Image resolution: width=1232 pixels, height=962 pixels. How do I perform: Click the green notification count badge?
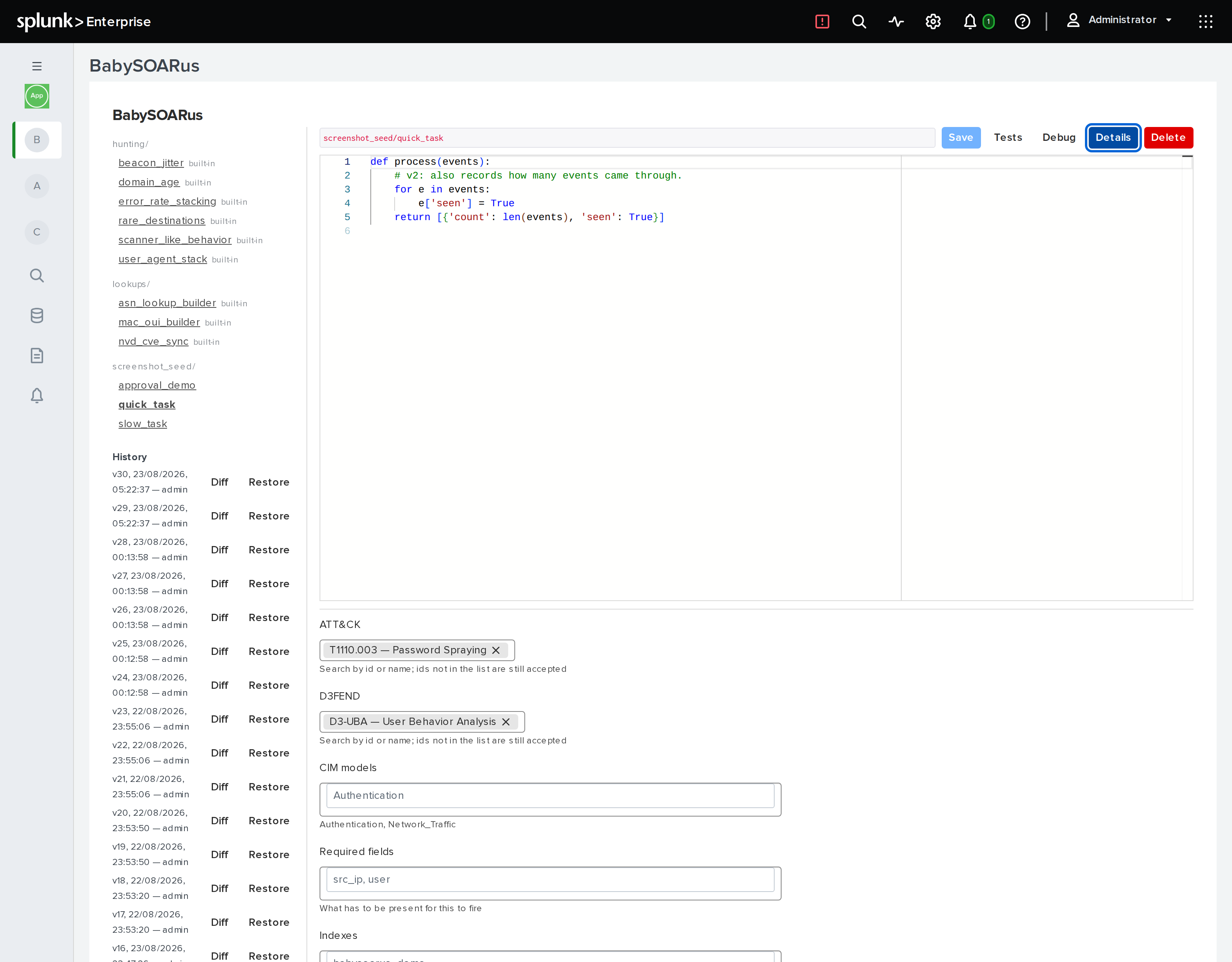tap(988, 22)
